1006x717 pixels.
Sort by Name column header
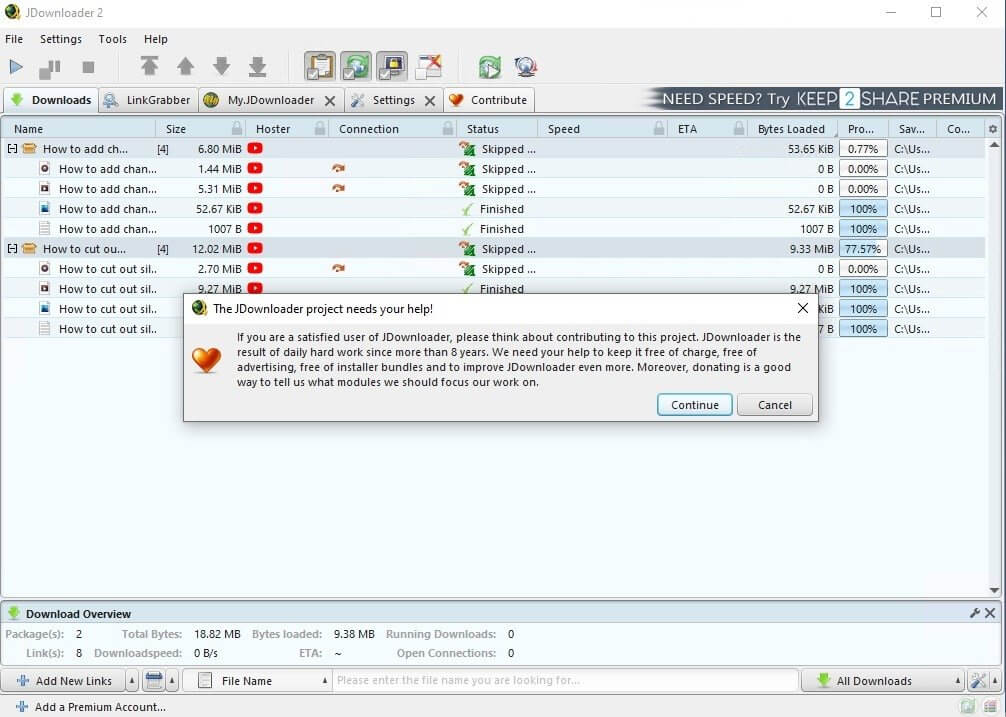(78, 129)
